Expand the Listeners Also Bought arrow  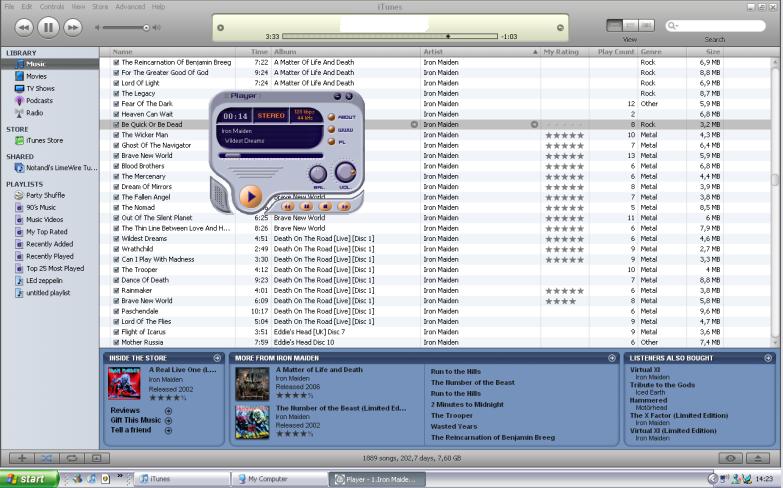tap(768, 358)
